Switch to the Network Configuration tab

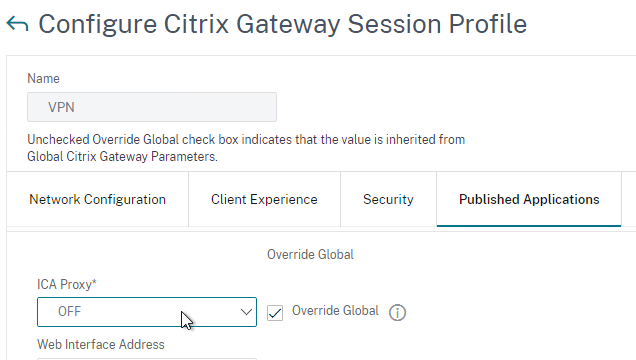pyautogui.click(x=97, y=199)
